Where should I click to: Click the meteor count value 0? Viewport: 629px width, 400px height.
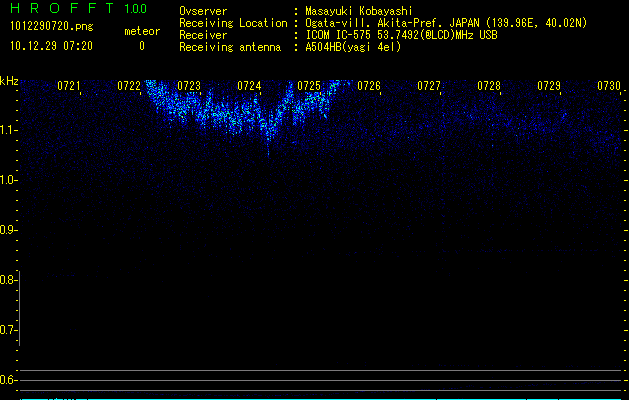click(142, 46)
